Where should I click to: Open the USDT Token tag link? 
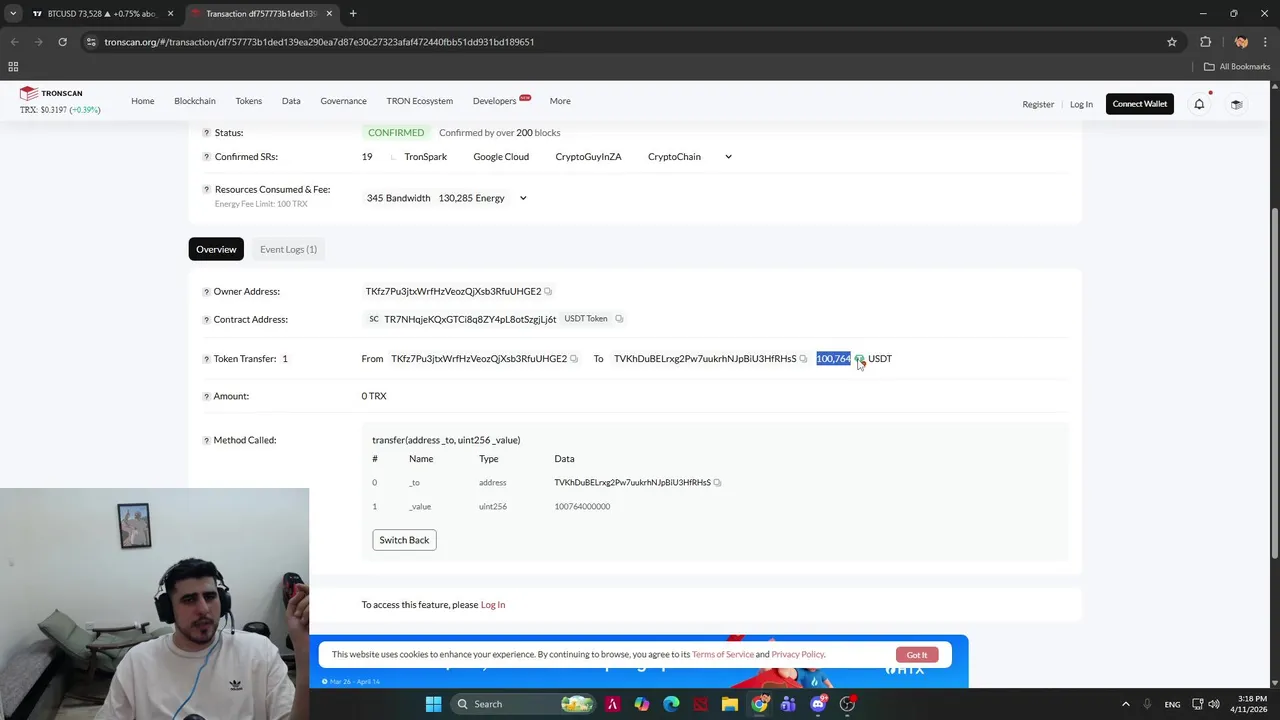(586, 319)
